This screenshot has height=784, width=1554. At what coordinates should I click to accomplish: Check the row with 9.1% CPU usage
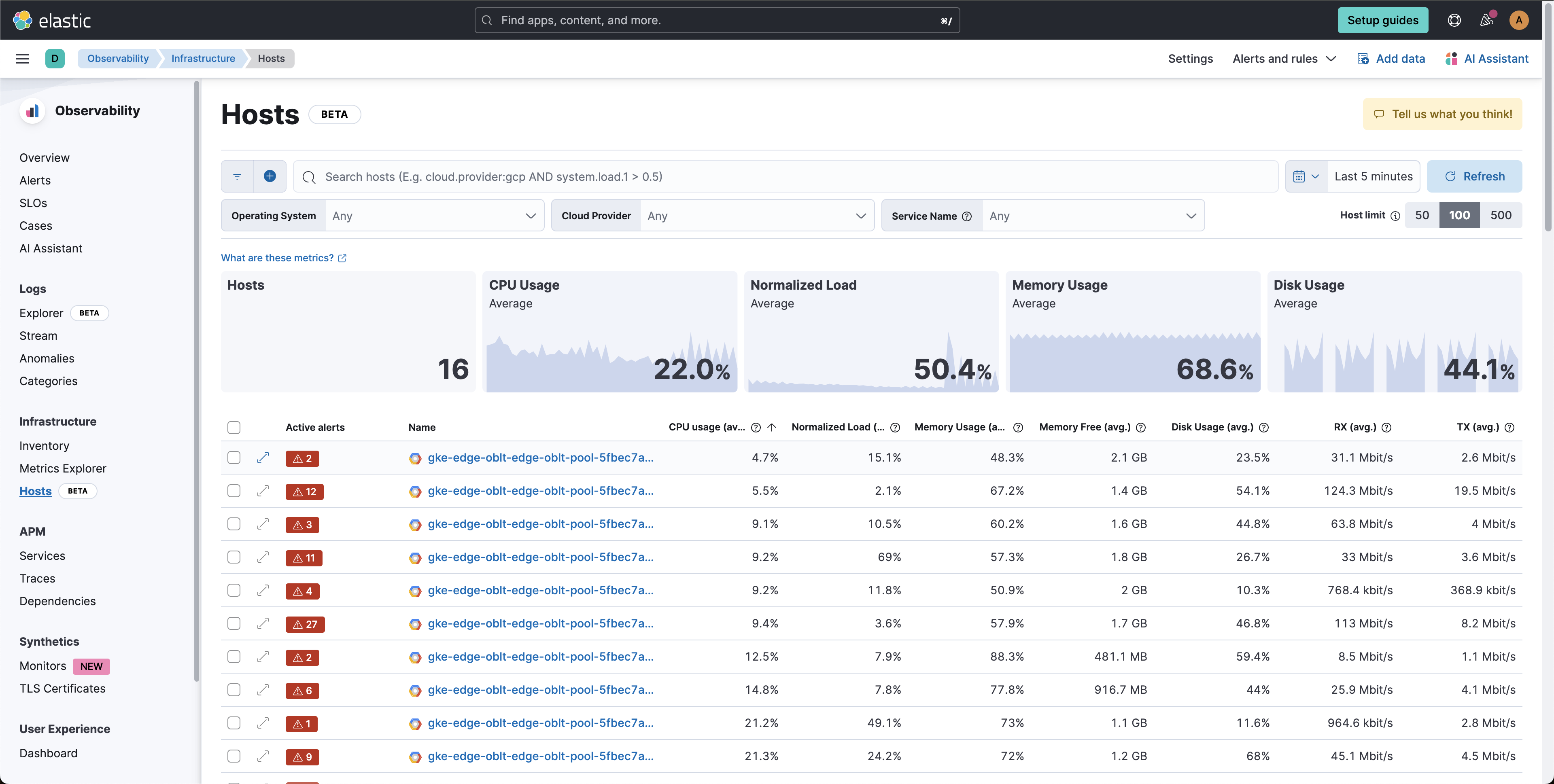tap(234, 524)
